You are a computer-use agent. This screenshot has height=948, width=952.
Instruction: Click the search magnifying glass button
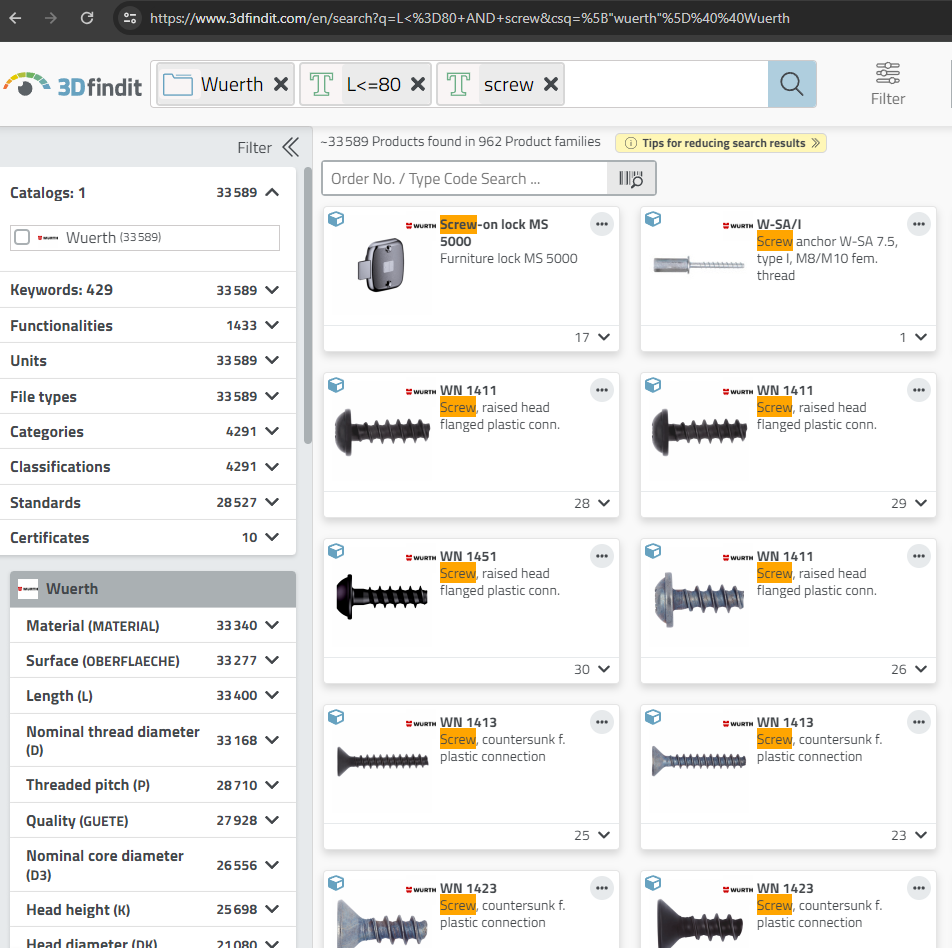(791, 84)
